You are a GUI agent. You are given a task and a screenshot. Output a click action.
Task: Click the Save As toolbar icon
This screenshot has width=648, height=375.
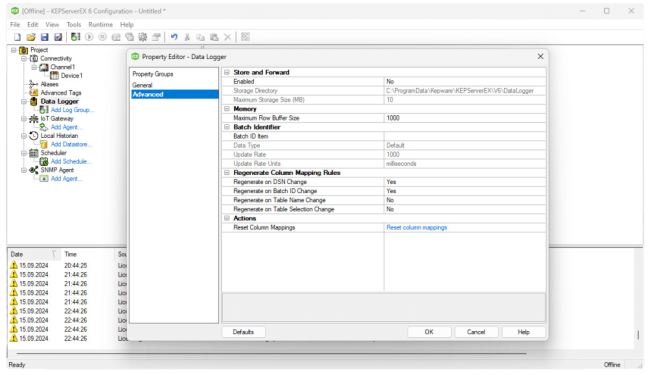pos(58,37)
